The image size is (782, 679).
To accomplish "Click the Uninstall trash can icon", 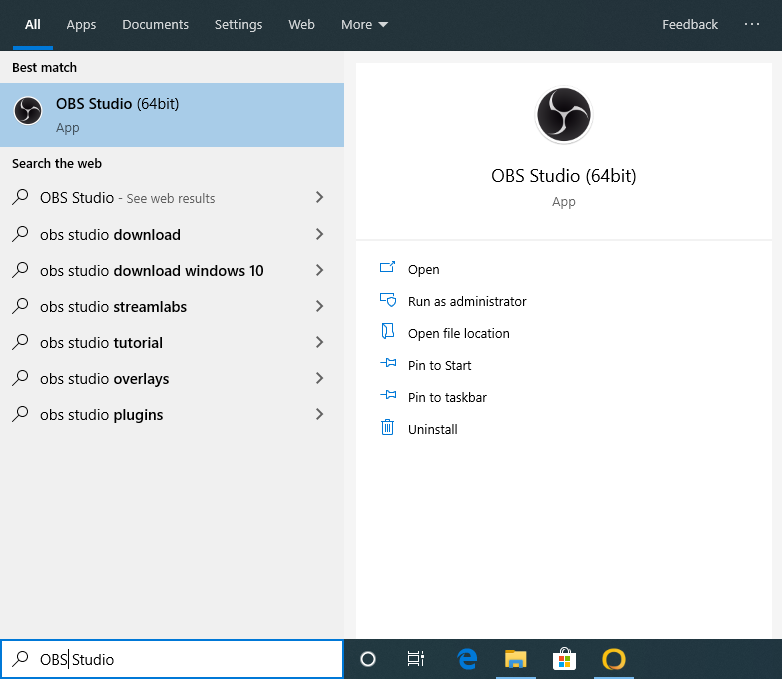I will tap(388, 428).
